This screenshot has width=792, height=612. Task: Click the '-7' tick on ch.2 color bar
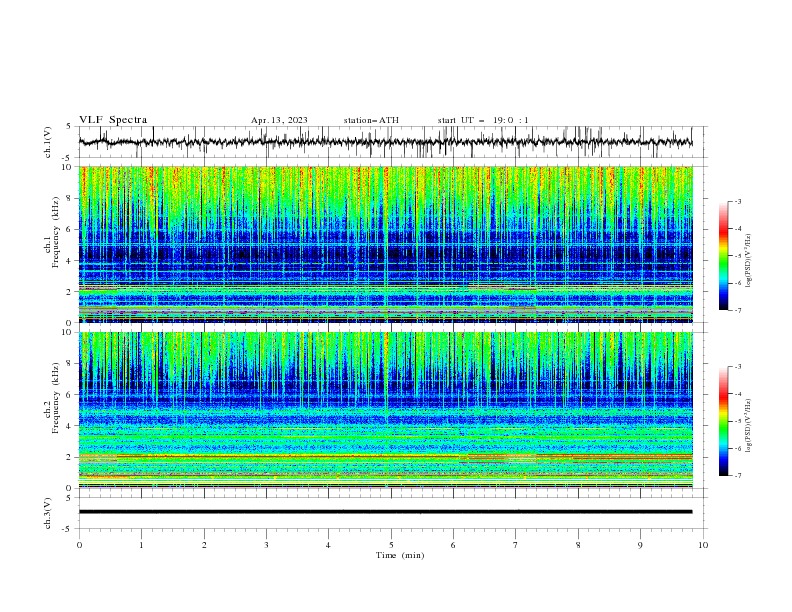(737, 476)
